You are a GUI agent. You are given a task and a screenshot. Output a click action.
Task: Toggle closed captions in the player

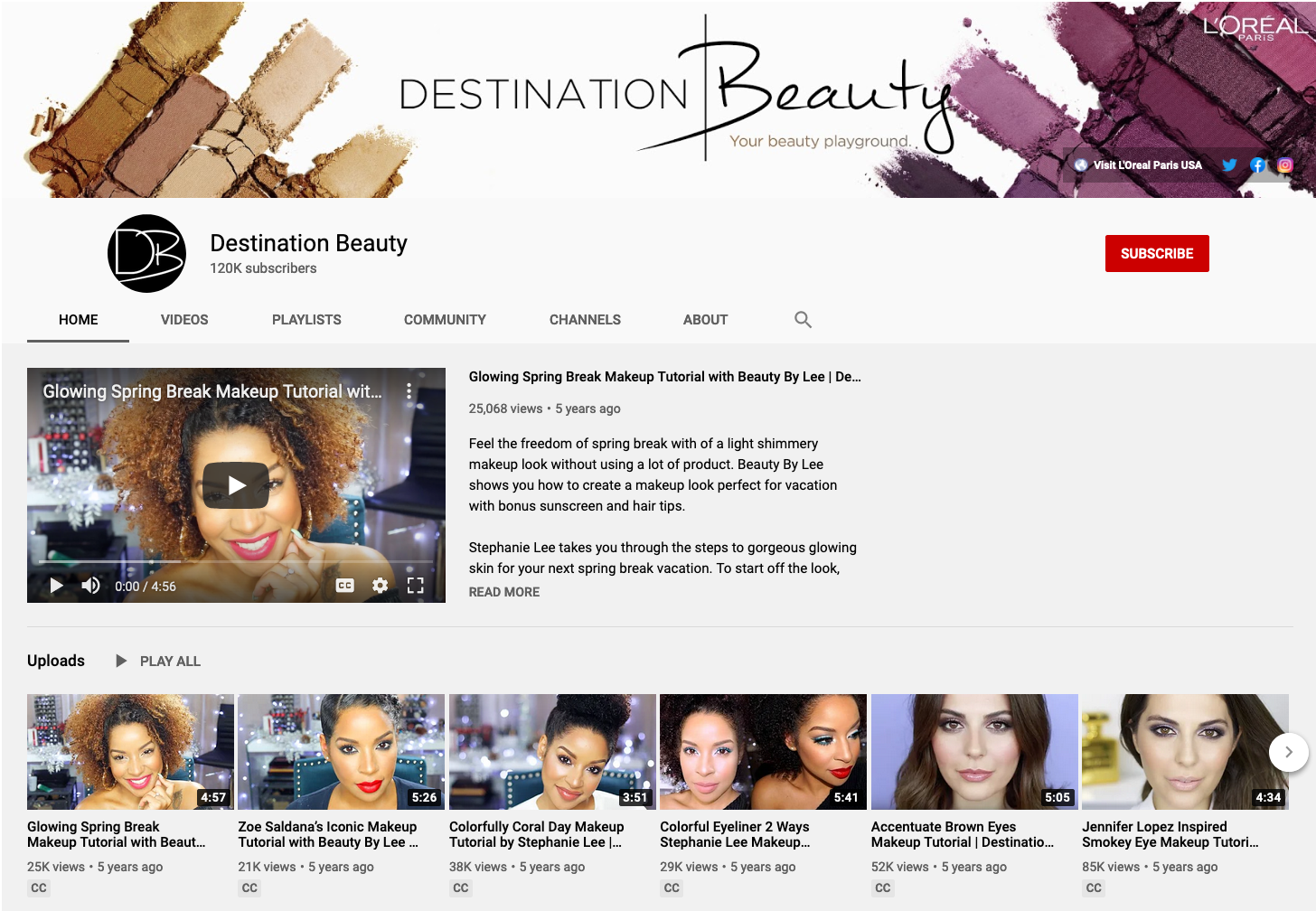point(344,586)
